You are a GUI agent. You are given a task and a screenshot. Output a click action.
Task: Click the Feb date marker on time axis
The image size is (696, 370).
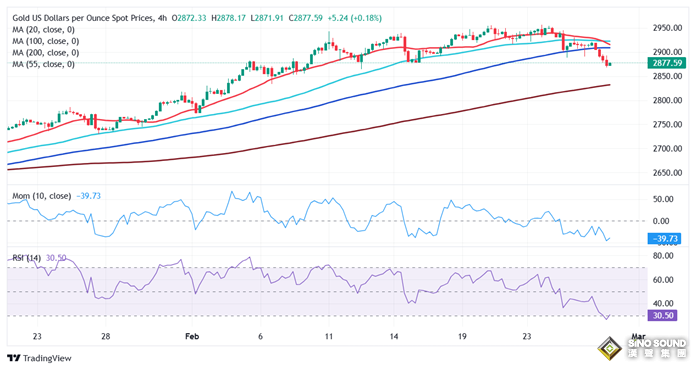coord(192,336)
